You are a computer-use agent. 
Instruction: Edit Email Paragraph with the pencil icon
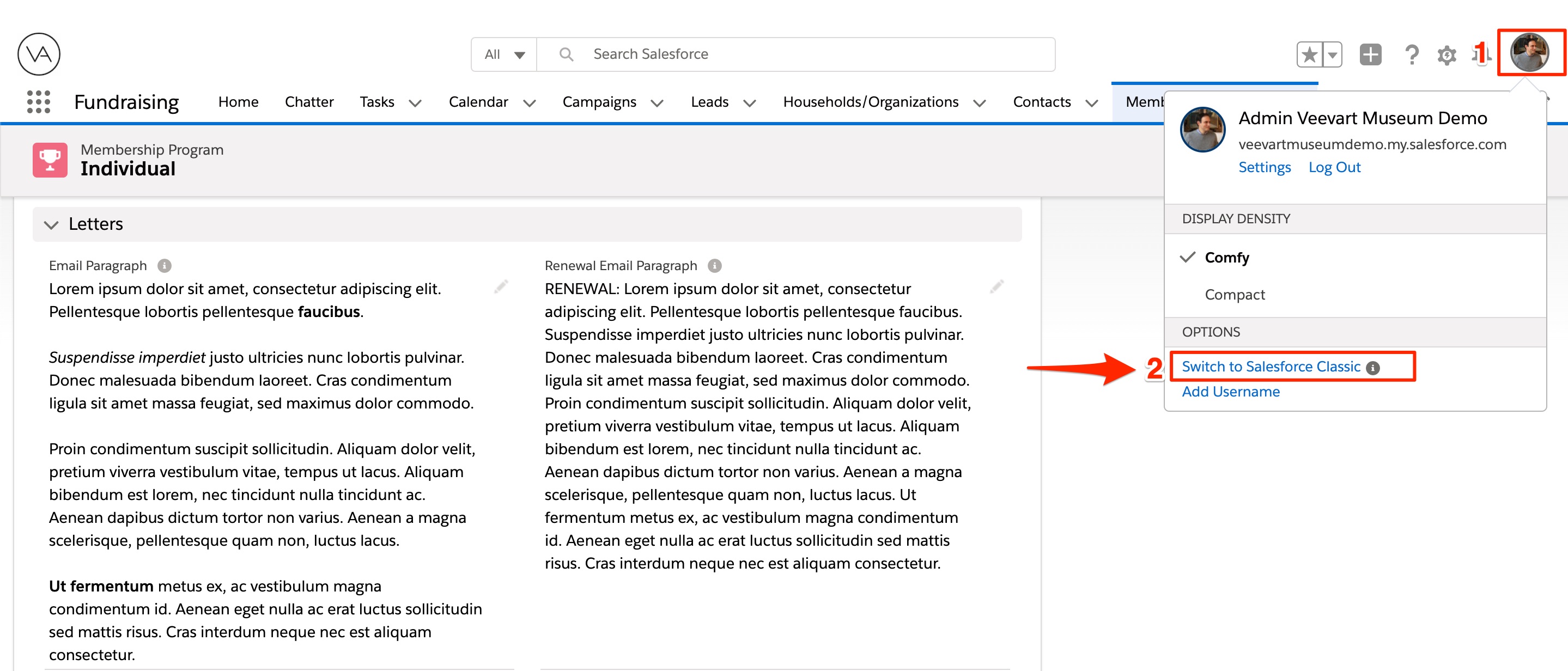[x=501, y=286]
